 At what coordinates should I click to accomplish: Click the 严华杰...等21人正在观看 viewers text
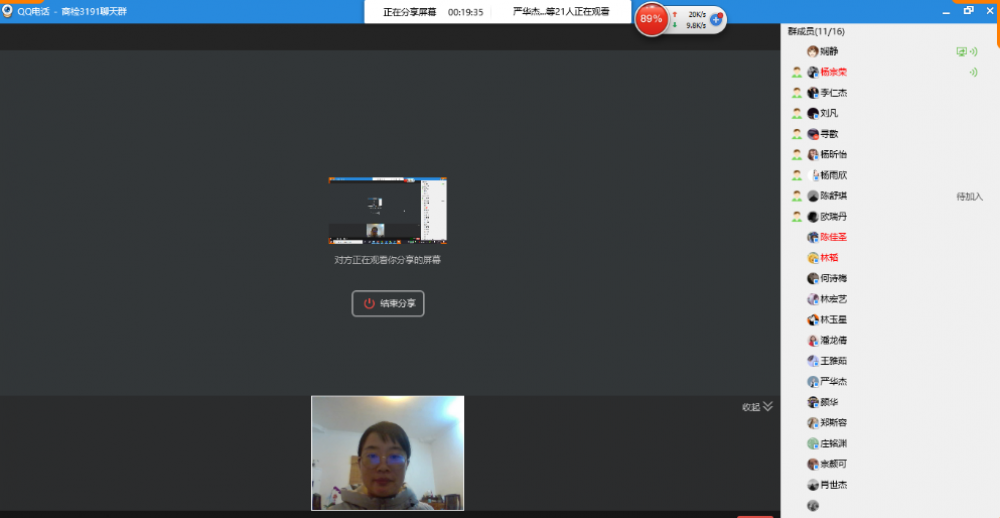click(x=561, y=11)
